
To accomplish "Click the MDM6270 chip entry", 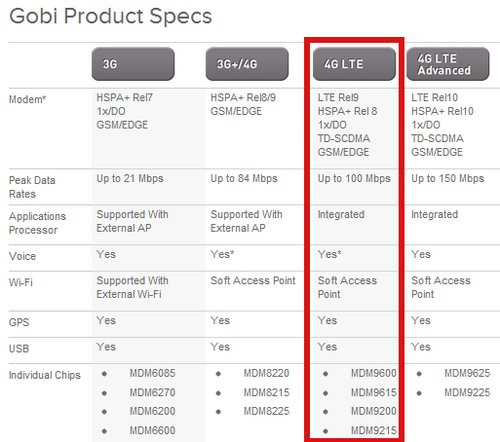I will pos(152,393).
